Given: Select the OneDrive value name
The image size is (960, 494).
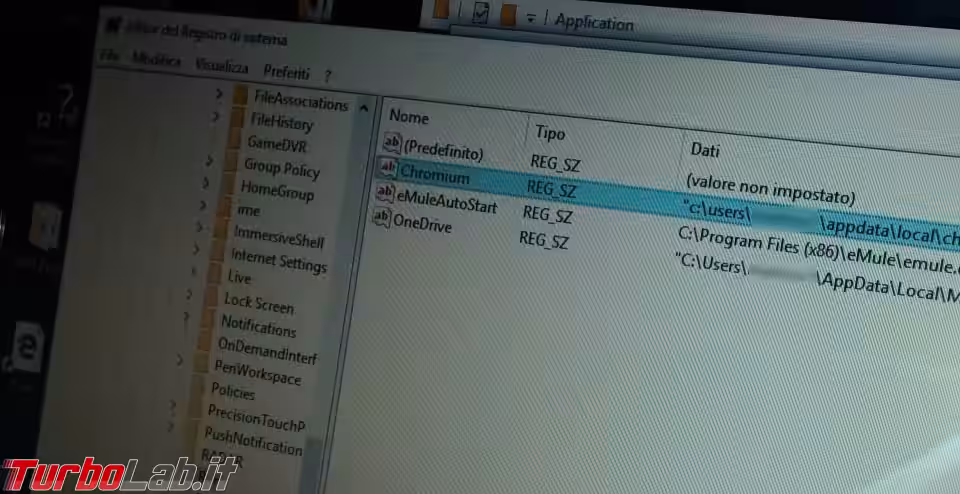Looking at the screenshot, I should click(x=422, y=223).
